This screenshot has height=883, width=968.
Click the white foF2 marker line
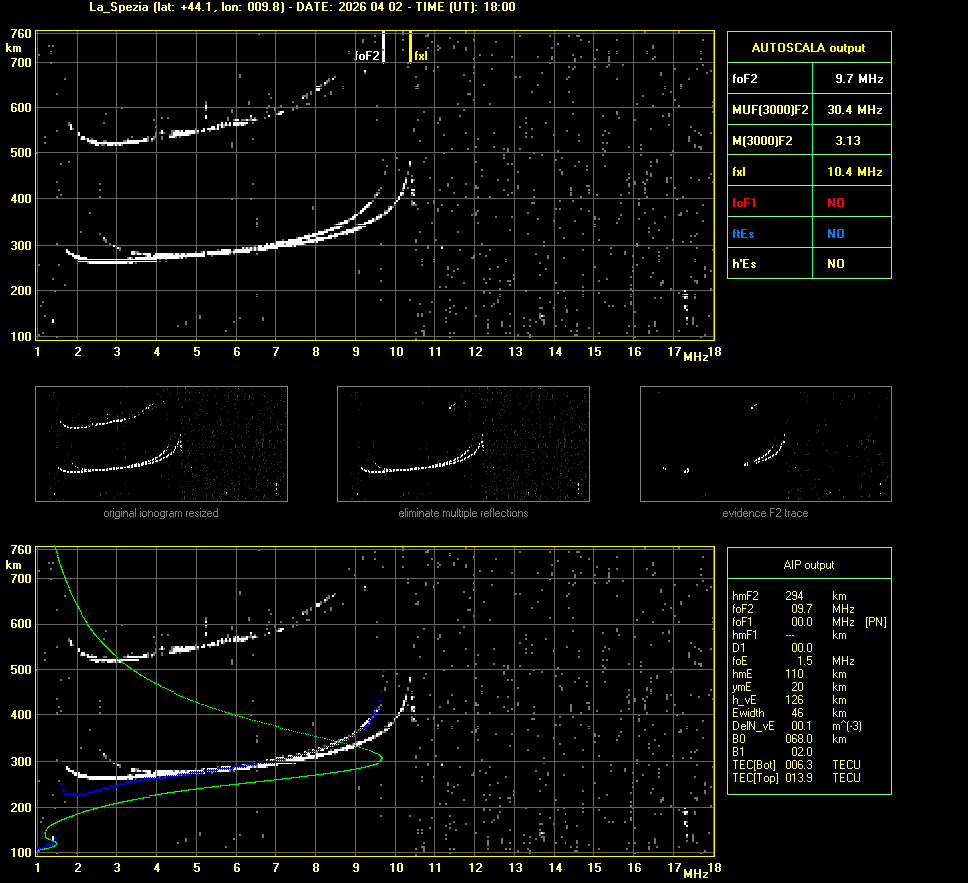384,46
